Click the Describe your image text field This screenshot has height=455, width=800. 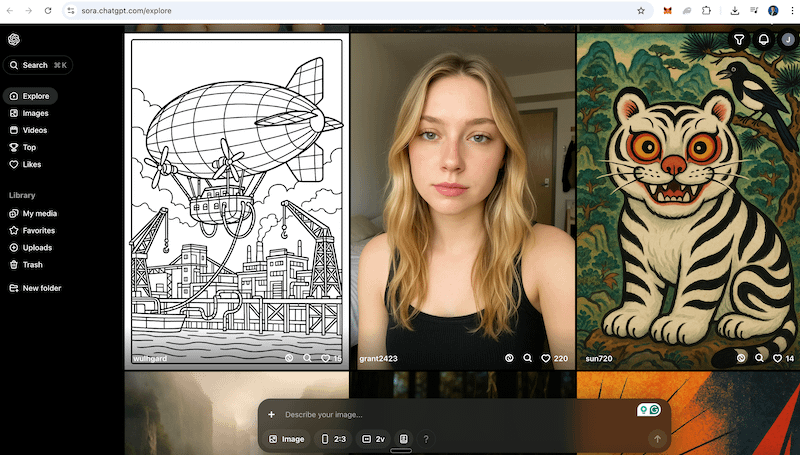tap(450, 414)
